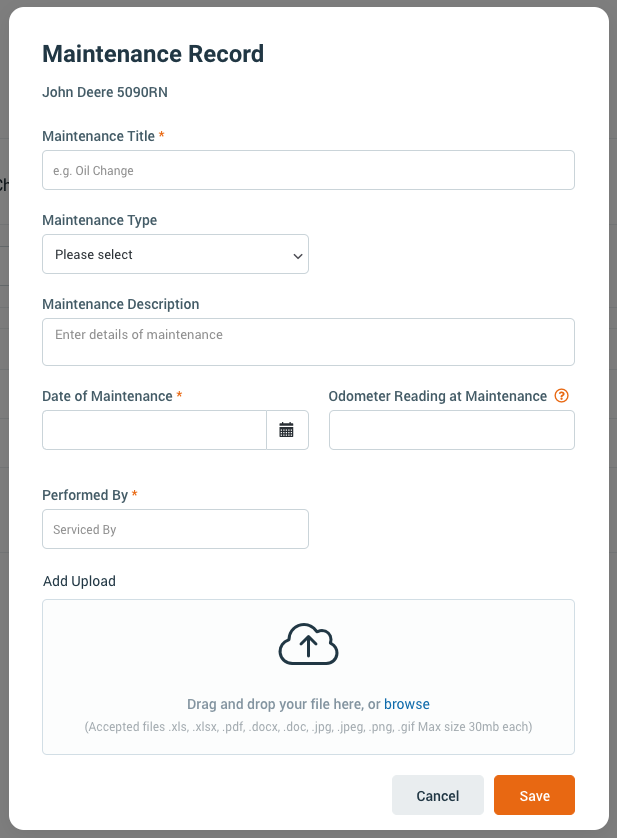617x838 pixels.
Task: Click the accepted file types hint text
Action: tap(308, 727)
